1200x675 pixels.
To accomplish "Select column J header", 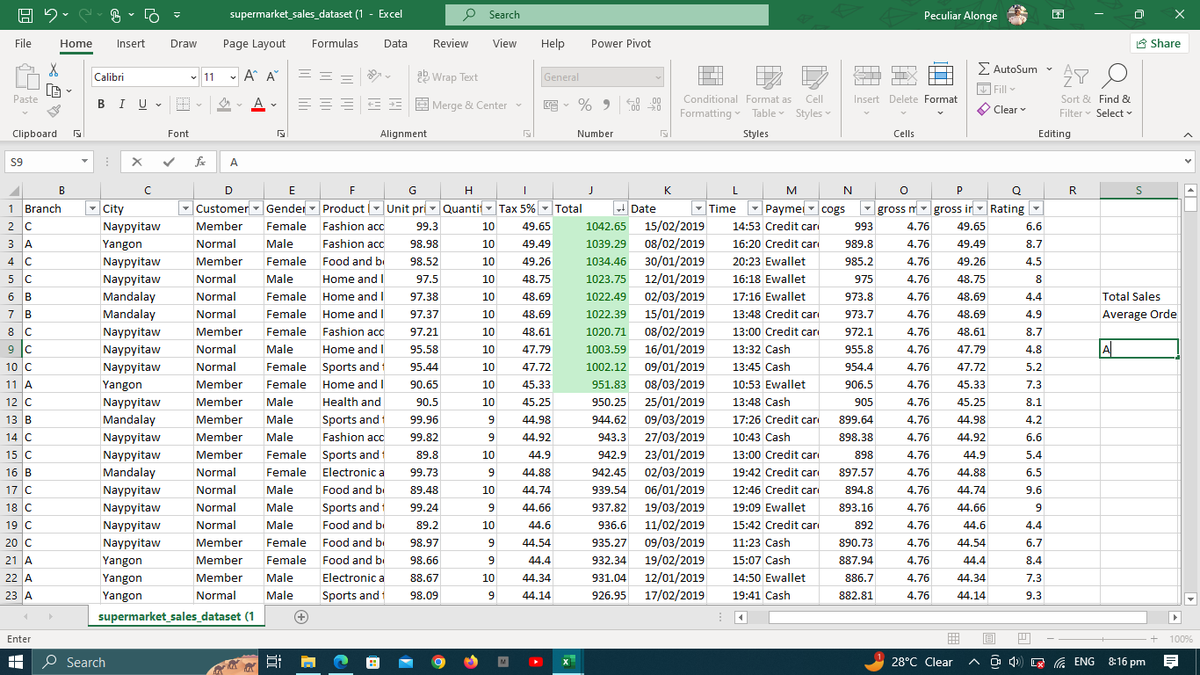I will pyautogui.click(x=591, y=191).
